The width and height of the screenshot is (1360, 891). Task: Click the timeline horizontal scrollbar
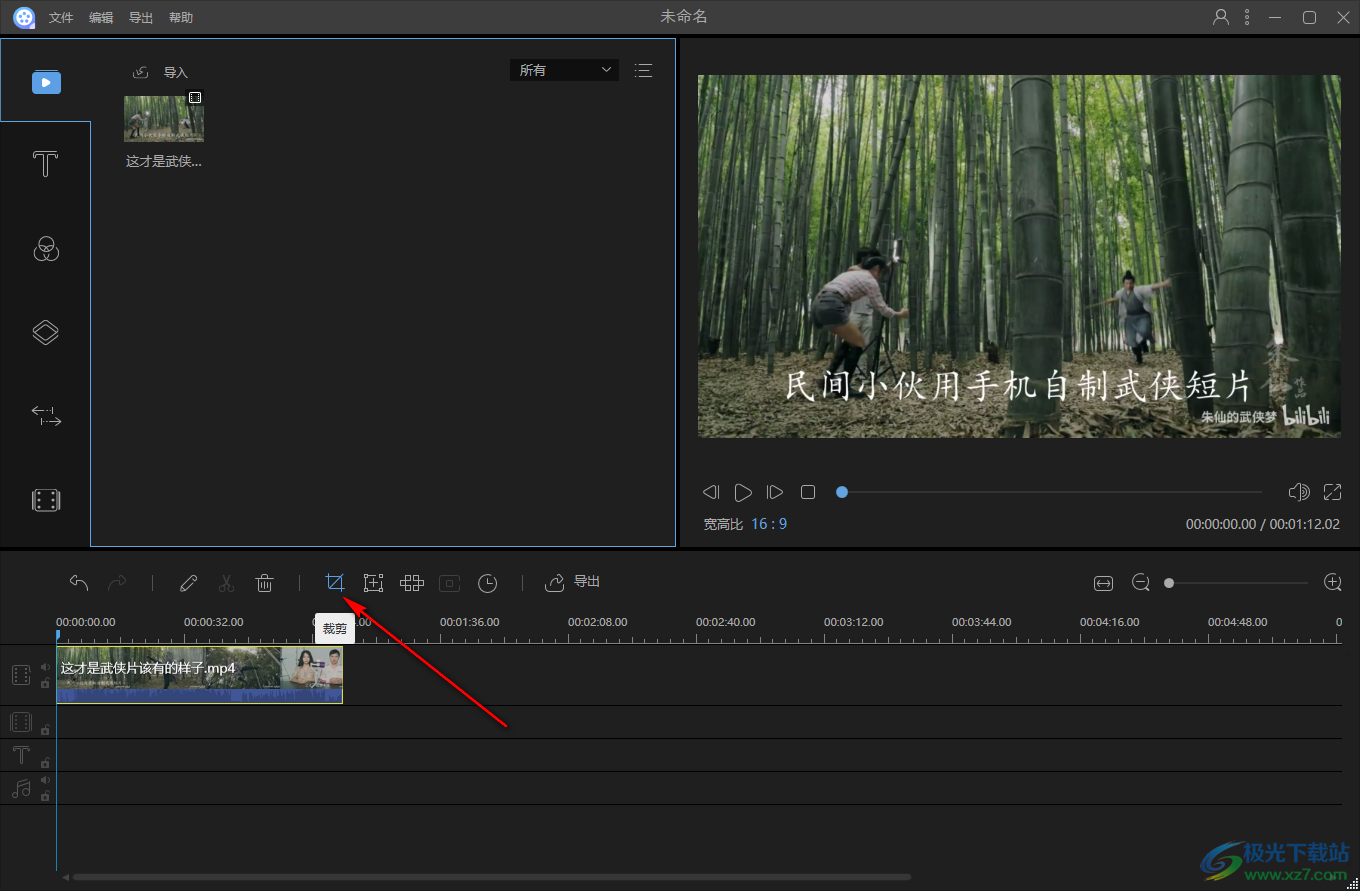coord(490,878)
